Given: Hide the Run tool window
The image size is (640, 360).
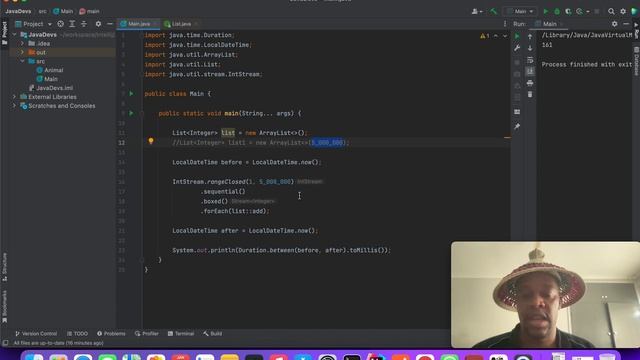Looking at the screenshot, I should pos(626,24).
